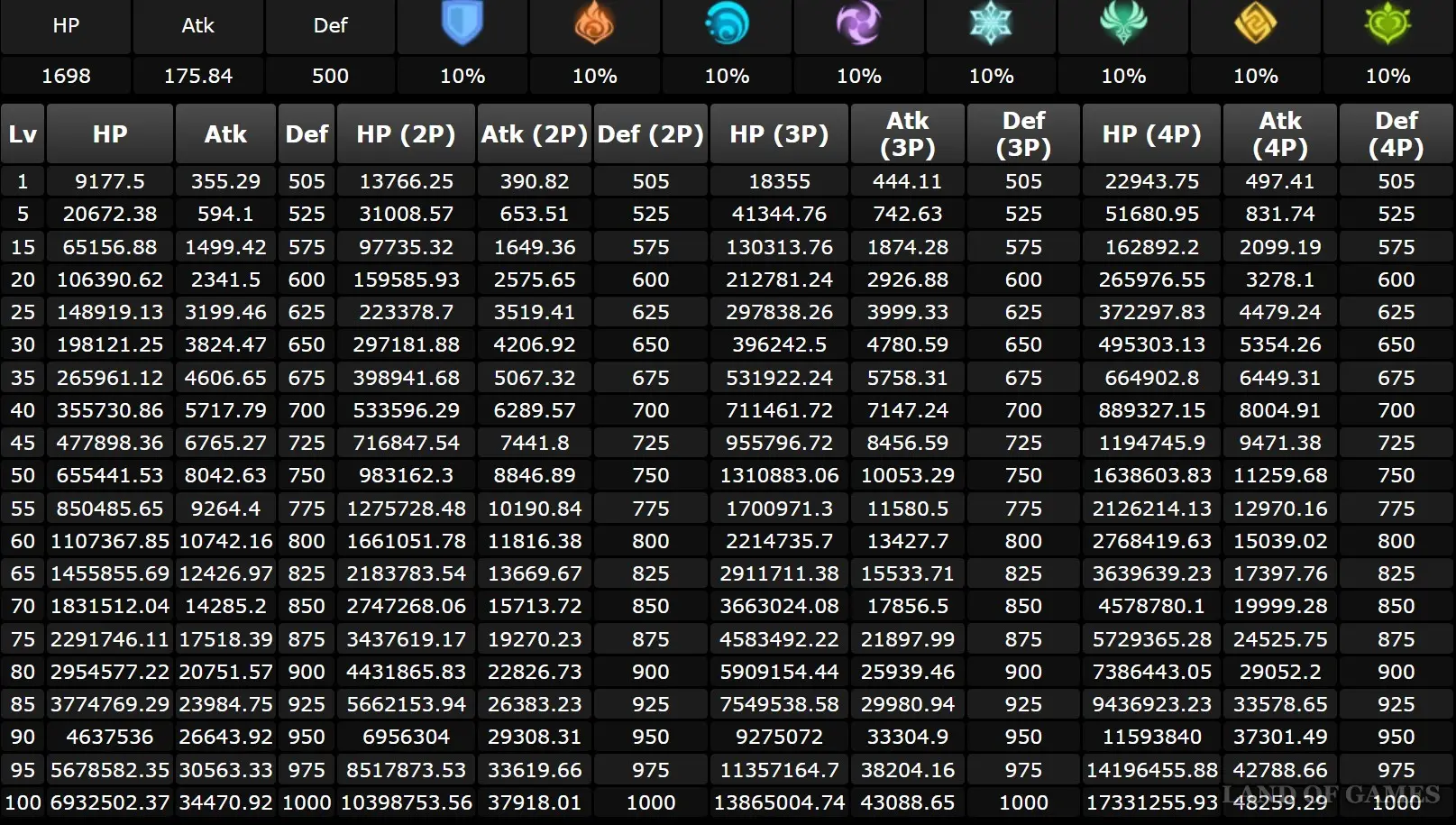Select the Pyro flame element icon
Image resolution: width=1456 pixels, height=825 pixels.
[x=594, y=23]
